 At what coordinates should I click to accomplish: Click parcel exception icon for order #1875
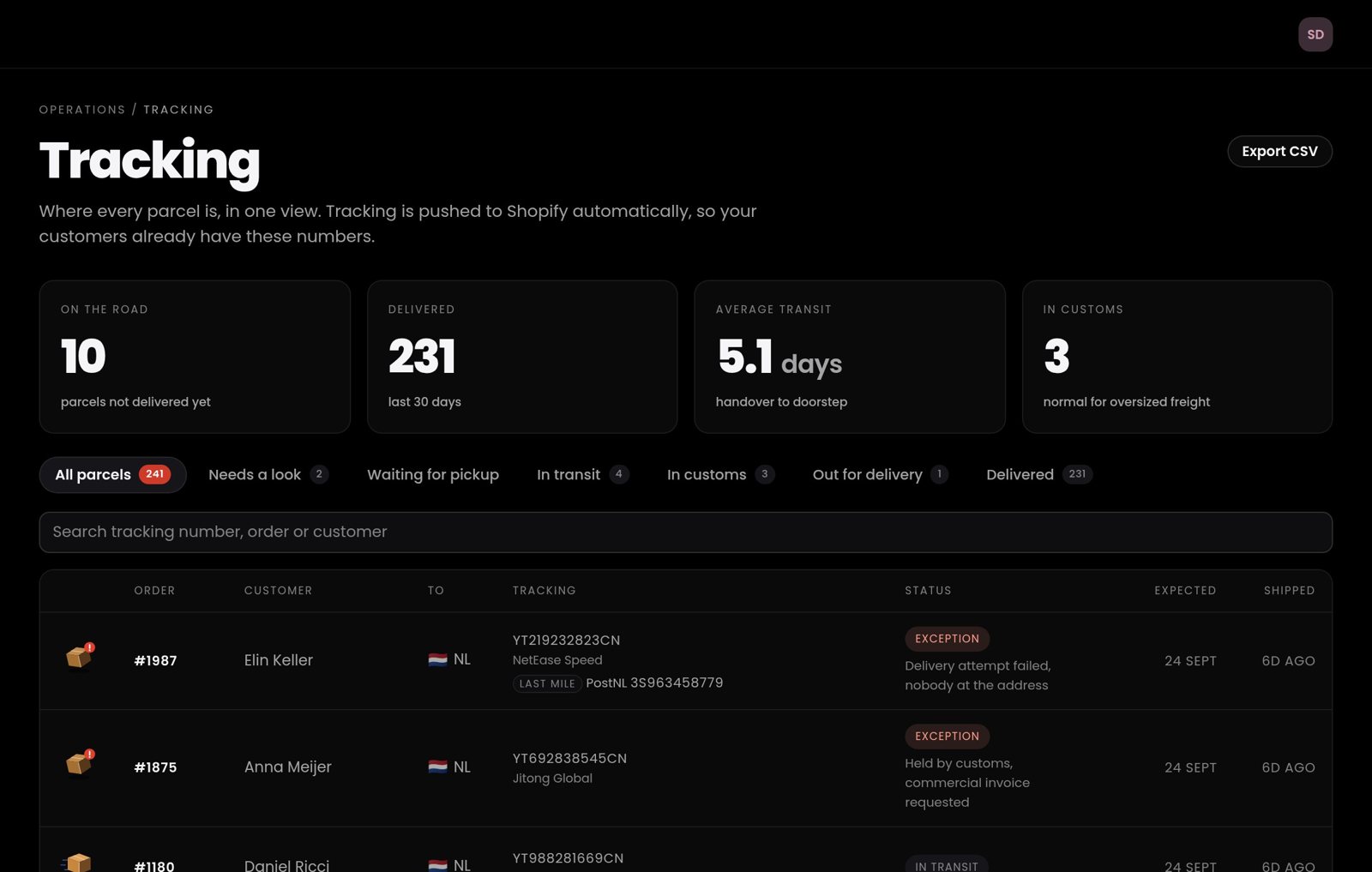[80, 762]
